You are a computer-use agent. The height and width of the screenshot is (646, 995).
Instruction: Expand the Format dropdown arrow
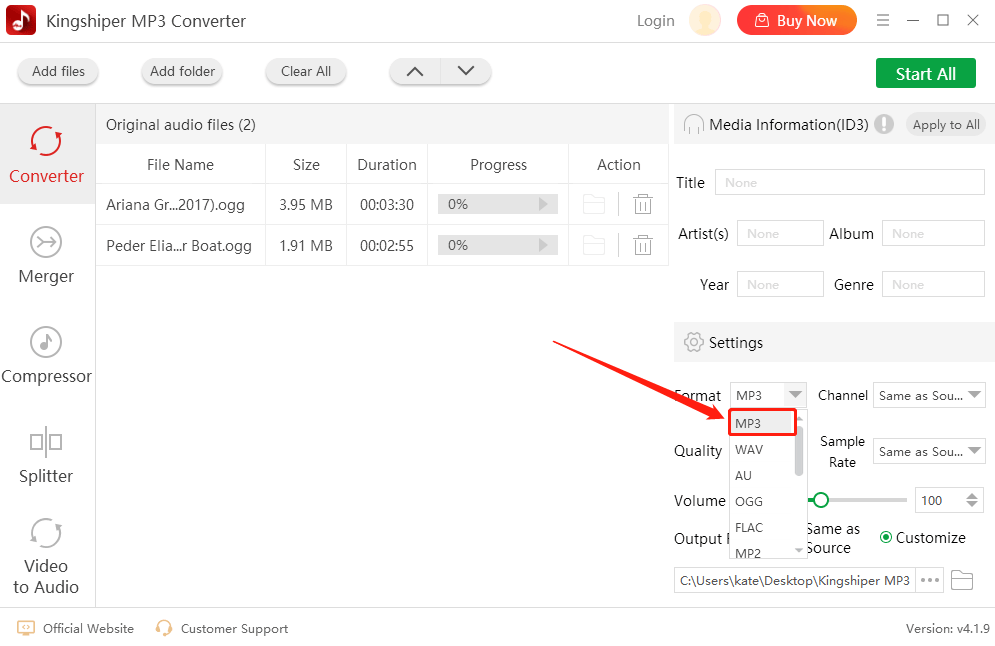tap(795, 395)
